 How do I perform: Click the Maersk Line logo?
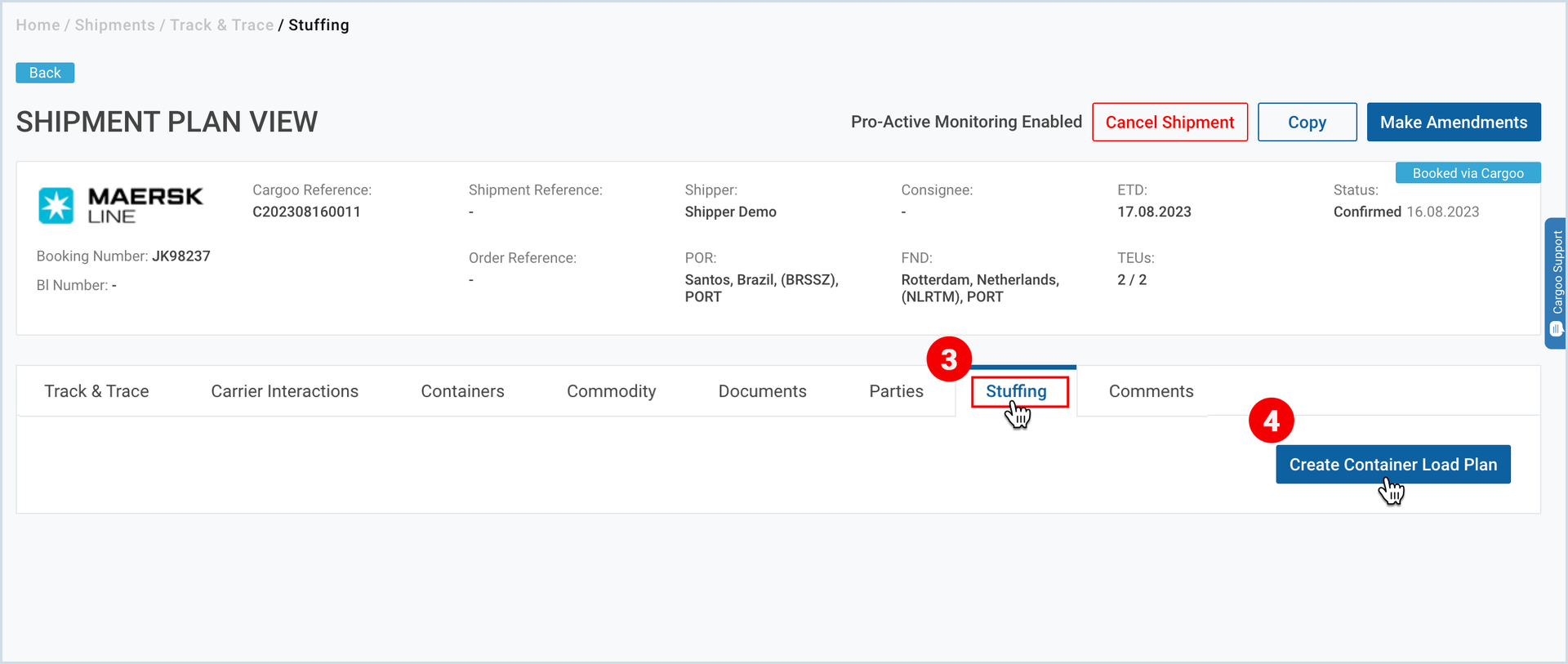[121, 206]
